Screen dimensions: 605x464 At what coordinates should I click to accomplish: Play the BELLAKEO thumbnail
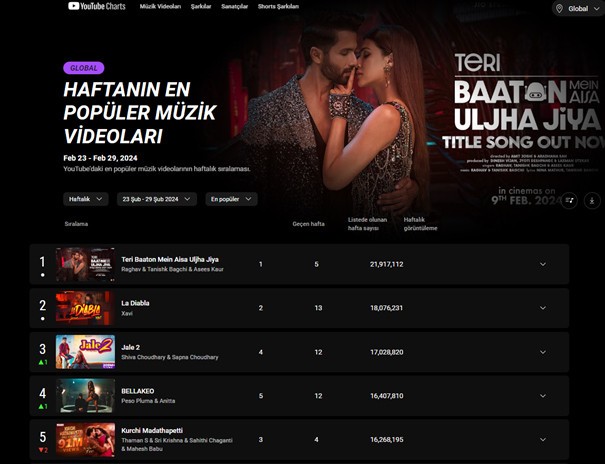pyautogui.click(x=85, y=396)
